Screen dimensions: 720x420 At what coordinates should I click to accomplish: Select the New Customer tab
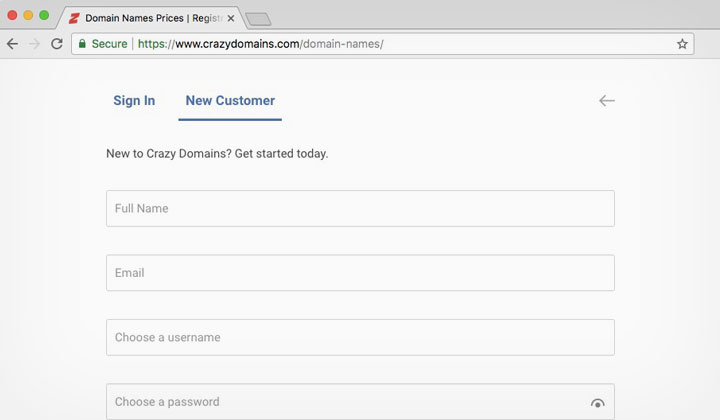click(x=230, y=101)
